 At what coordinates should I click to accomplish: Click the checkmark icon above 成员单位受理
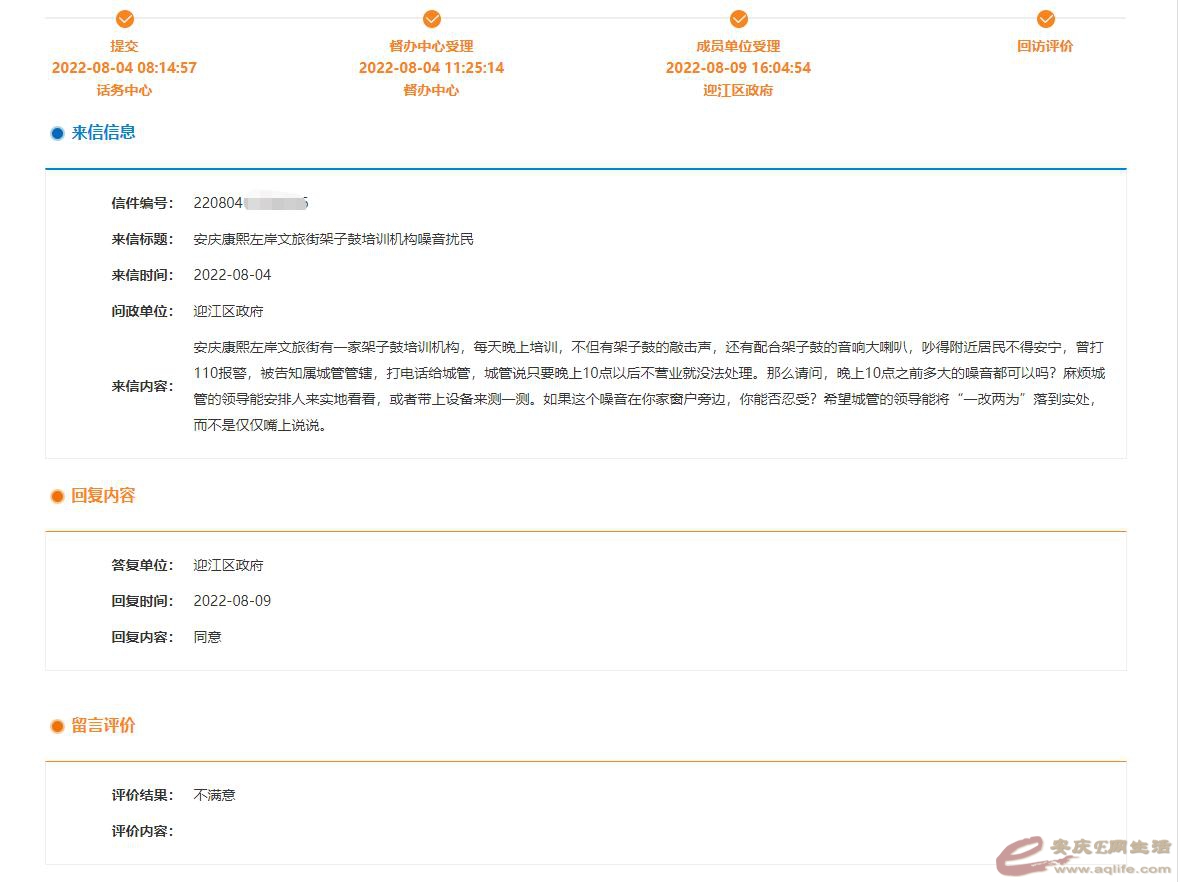click(x=738, y=19)
